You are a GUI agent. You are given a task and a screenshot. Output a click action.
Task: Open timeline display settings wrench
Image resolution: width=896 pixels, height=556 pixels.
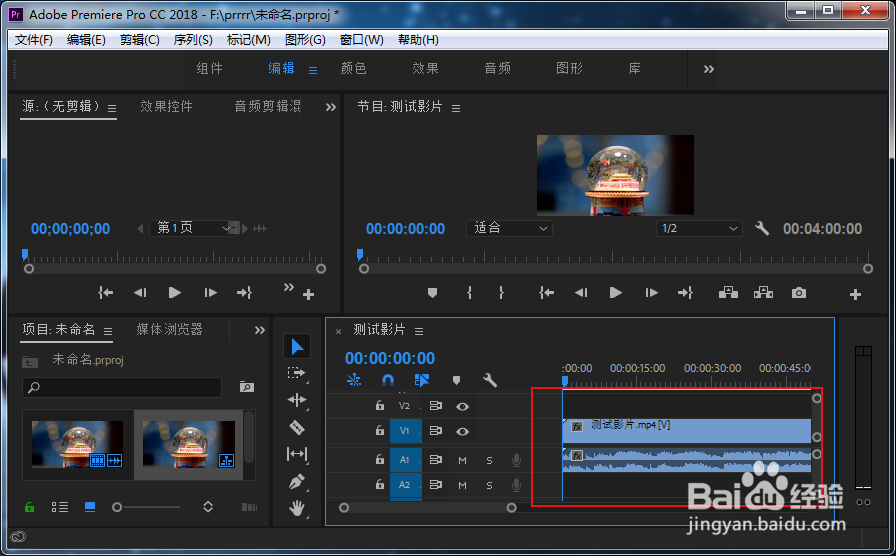coord(490,380)
